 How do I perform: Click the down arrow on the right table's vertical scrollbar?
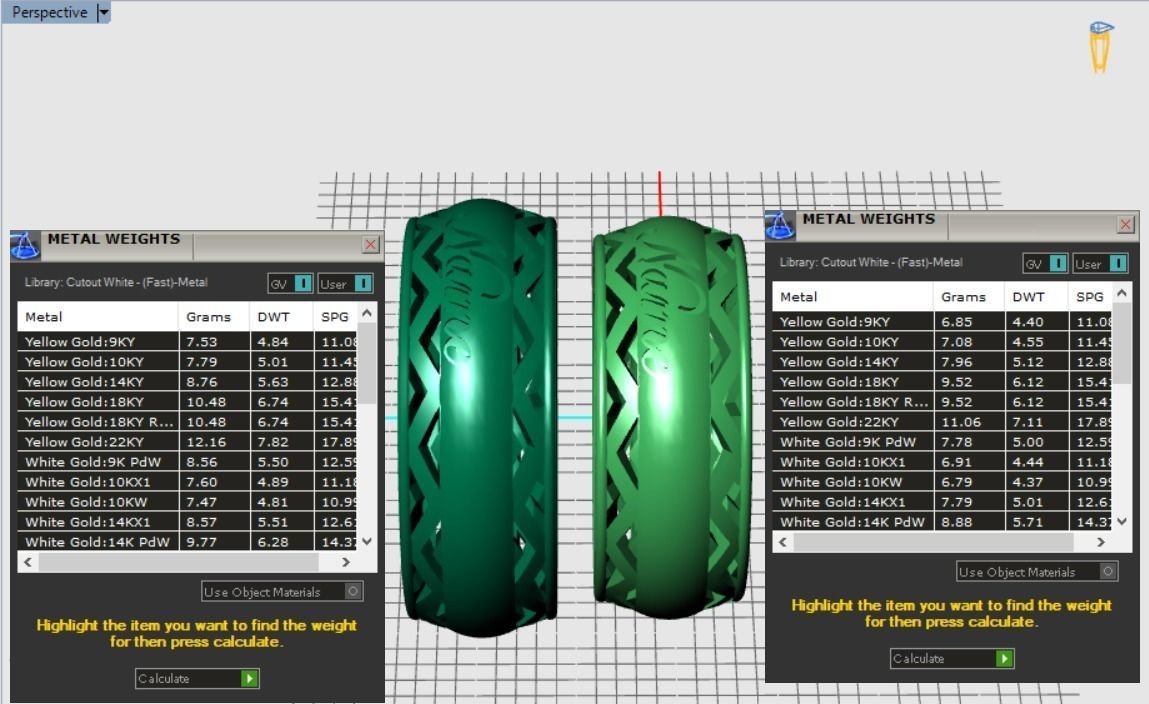coord(1122,522)
